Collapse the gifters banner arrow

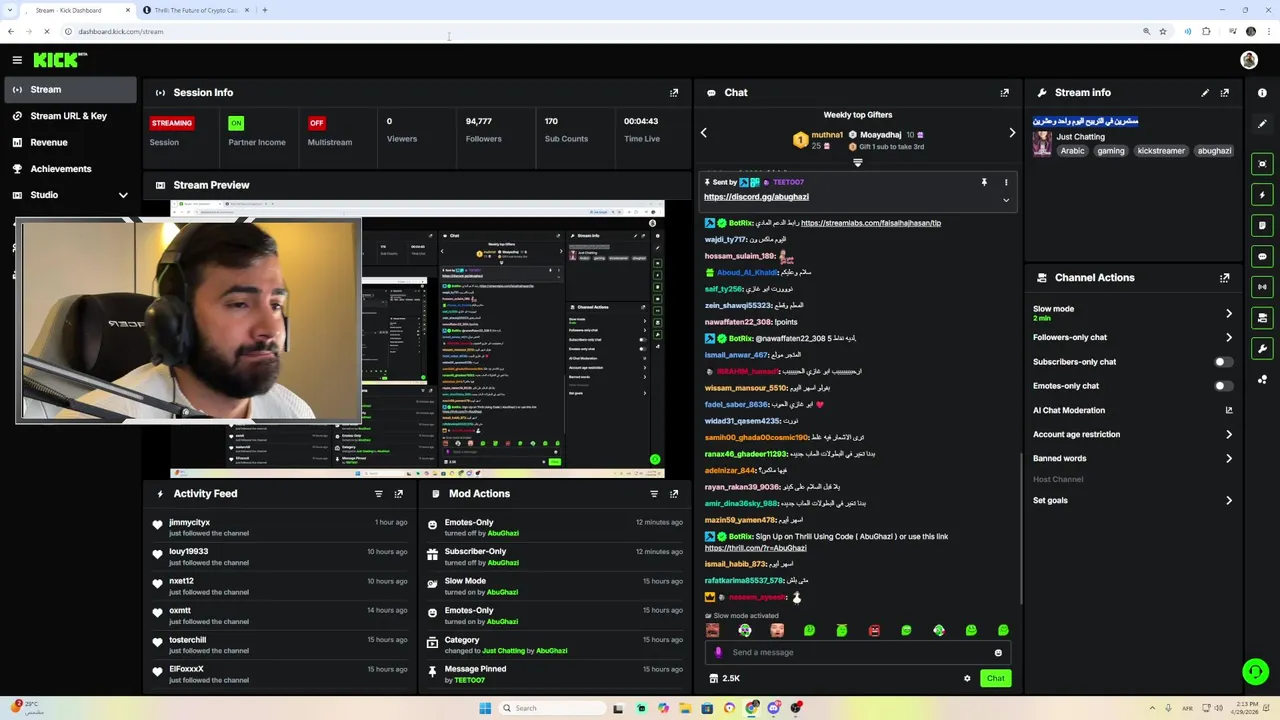coord(857,162)
